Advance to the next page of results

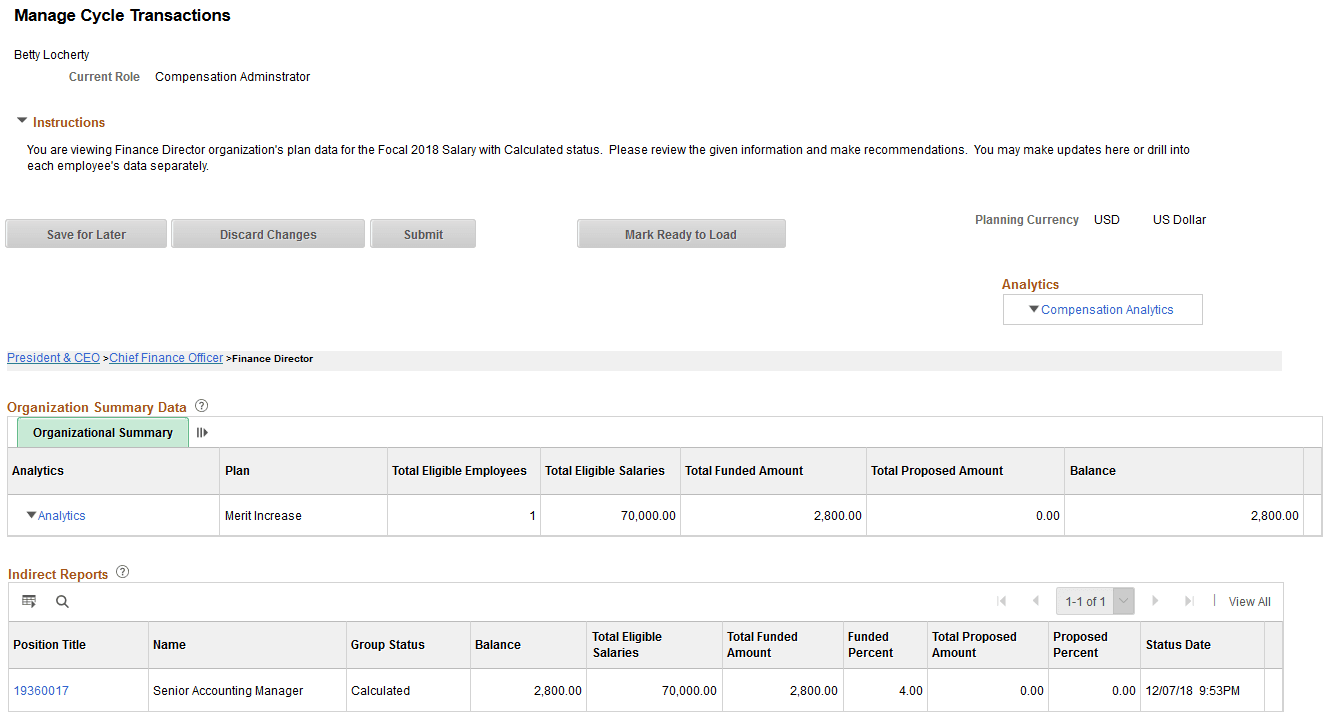click(1156, 601)
